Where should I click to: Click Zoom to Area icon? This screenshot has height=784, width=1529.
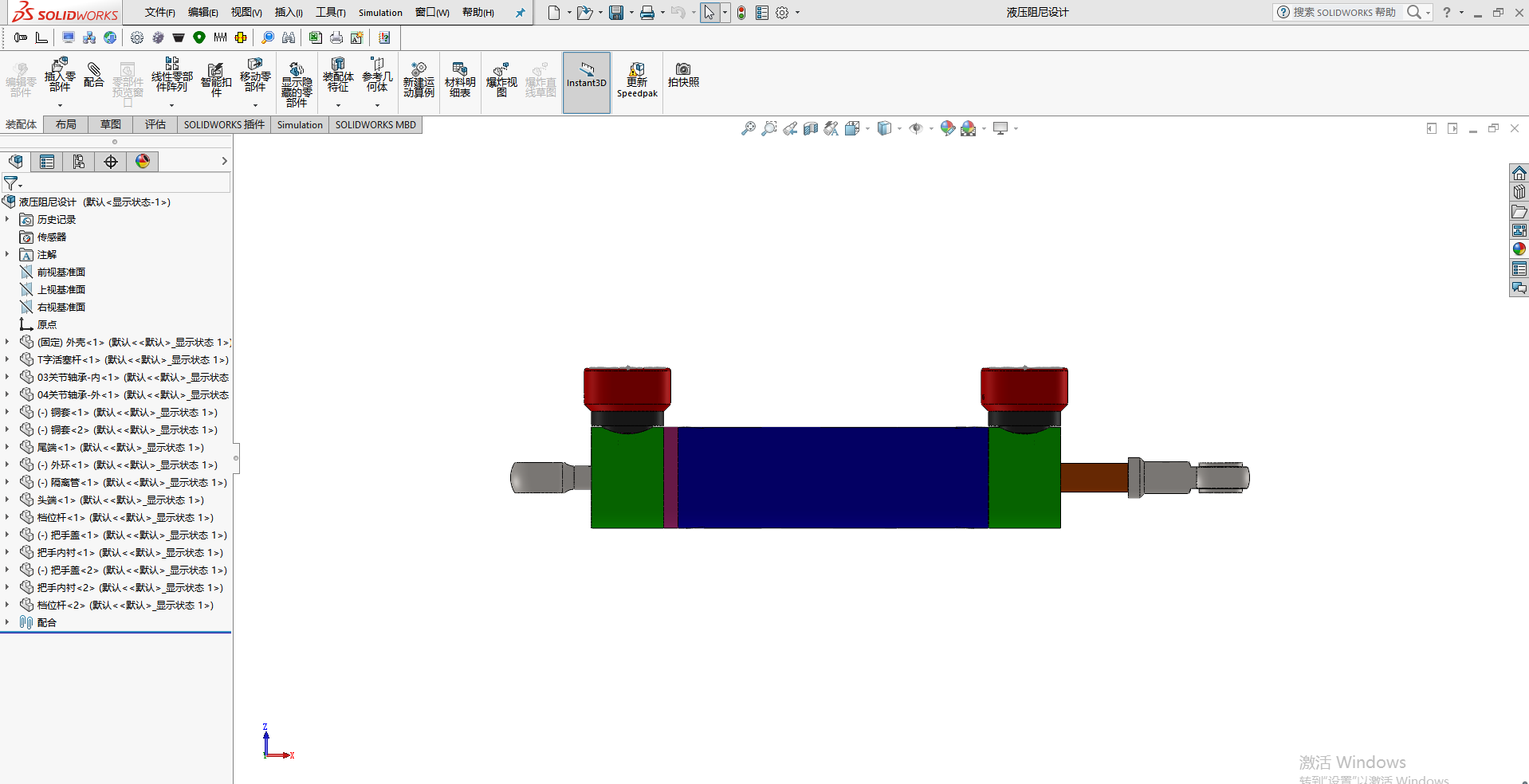(x=768, y=128)
